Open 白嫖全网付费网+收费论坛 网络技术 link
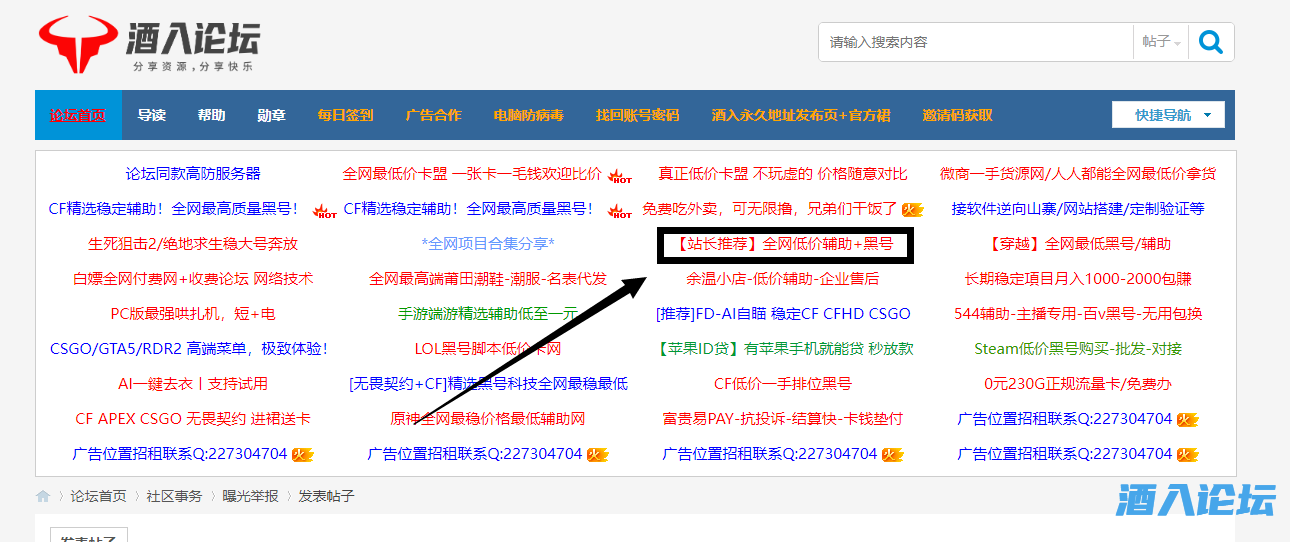The image size is (1290, 542). (x=193, y=278)
